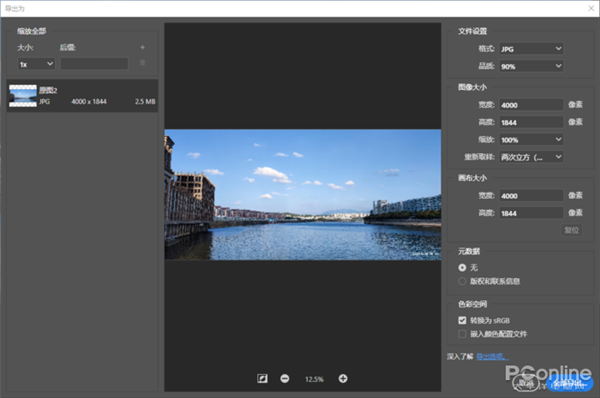Select the 无 metadata radio option
Viewport: 600px width, 398px height.
[x=462, y=268]
